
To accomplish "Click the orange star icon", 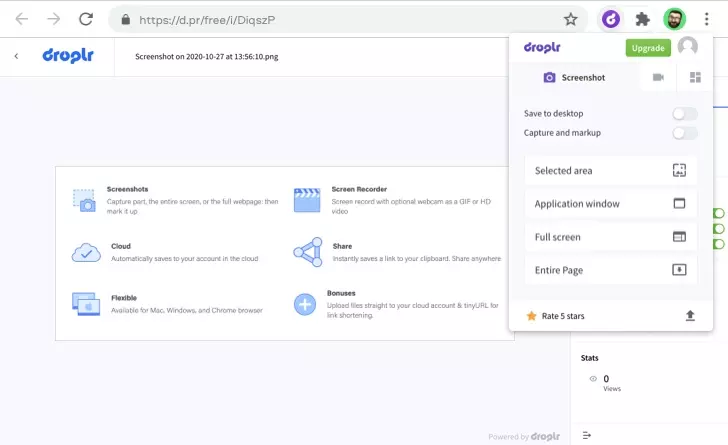I will click(x=531, y=316).
